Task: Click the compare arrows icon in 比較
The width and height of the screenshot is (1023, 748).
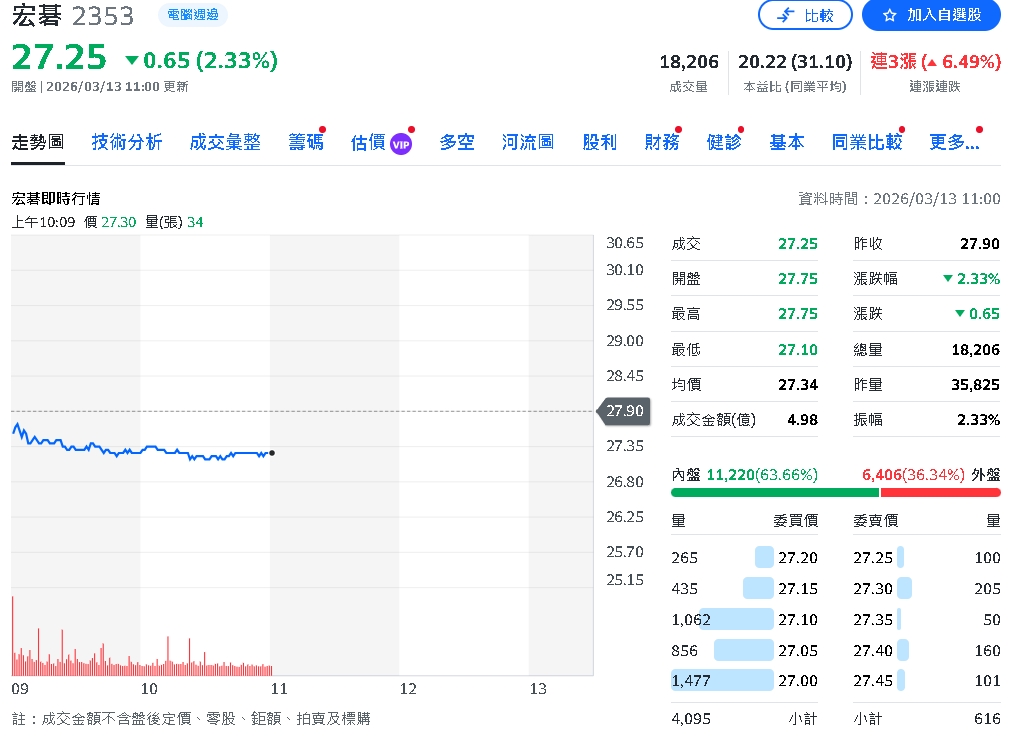Action: click(x=787, y=15)
